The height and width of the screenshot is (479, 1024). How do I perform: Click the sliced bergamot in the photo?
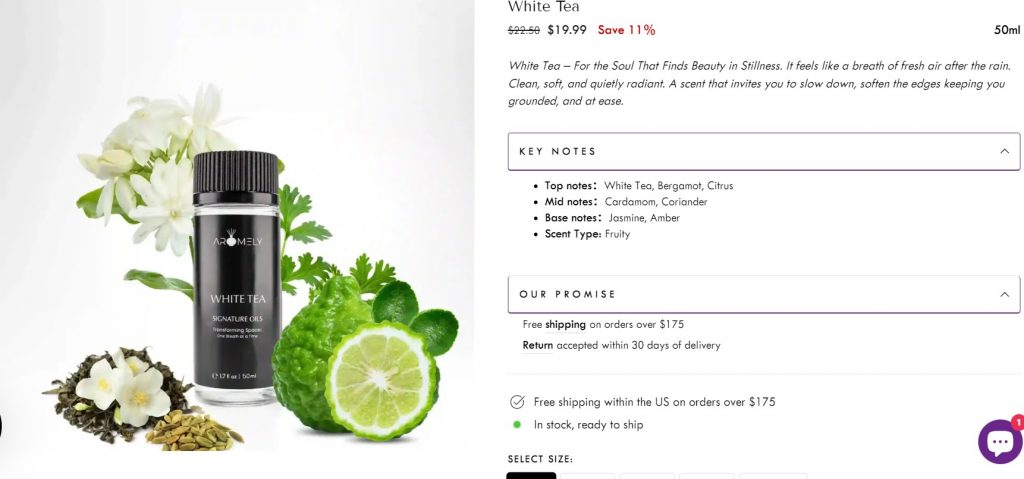(x=381, y=380)
